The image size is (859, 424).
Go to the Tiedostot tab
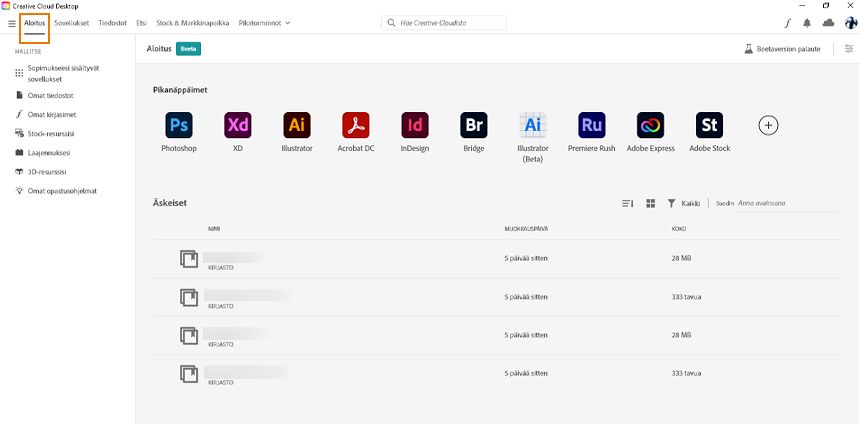(113, 23)
